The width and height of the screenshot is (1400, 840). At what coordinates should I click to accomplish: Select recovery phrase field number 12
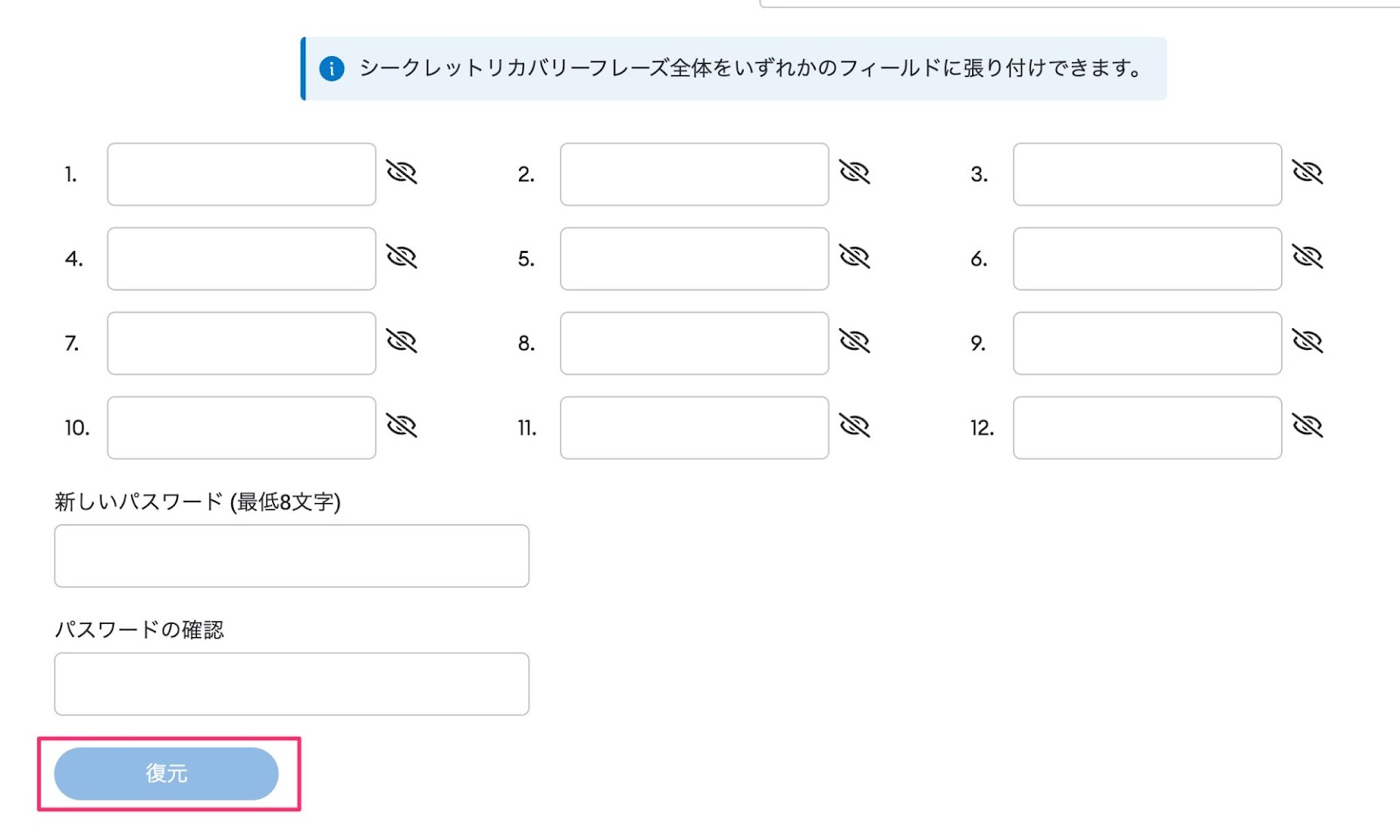point(1148,428)
